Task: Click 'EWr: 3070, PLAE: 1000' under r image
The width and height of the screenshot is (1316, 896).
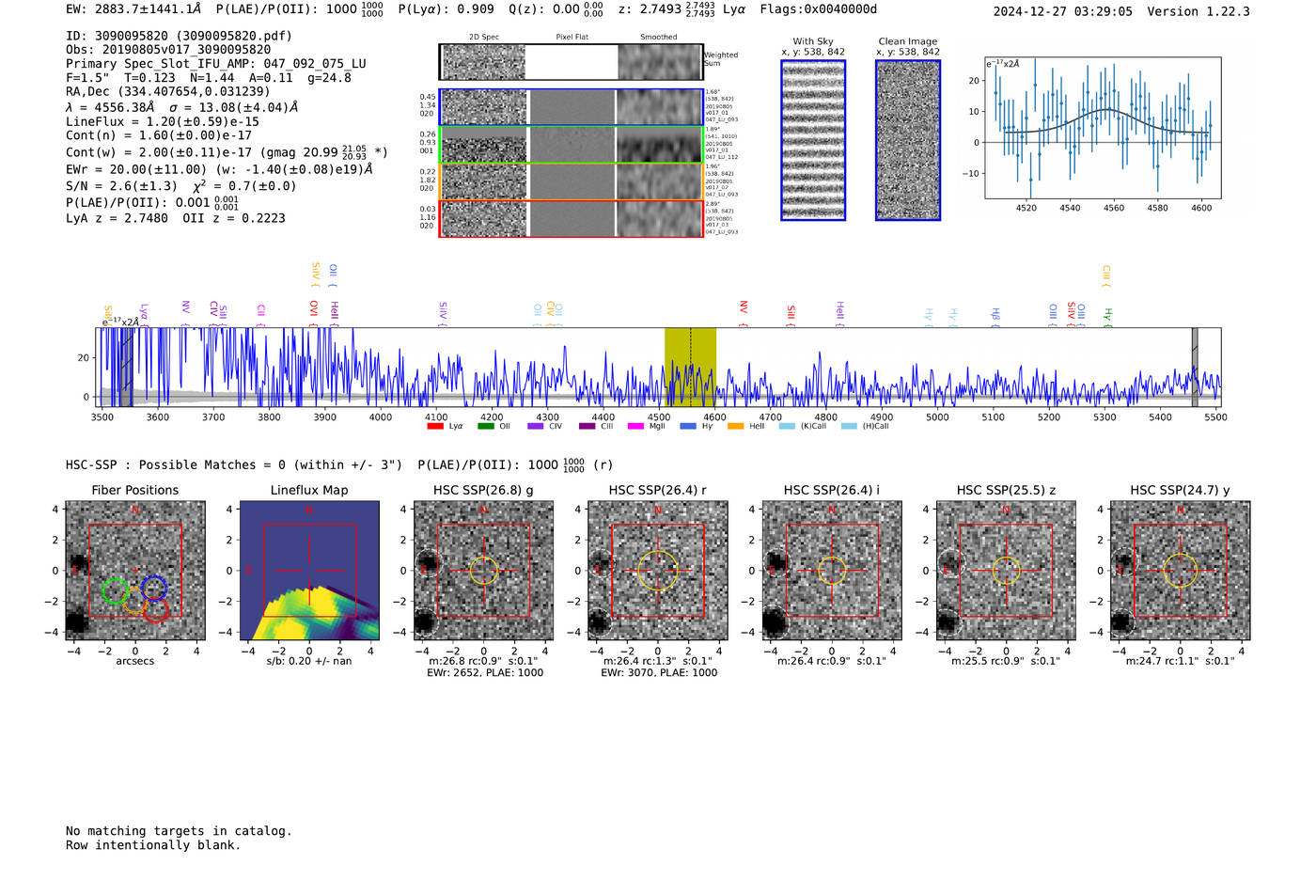Action: pos(659,673)
